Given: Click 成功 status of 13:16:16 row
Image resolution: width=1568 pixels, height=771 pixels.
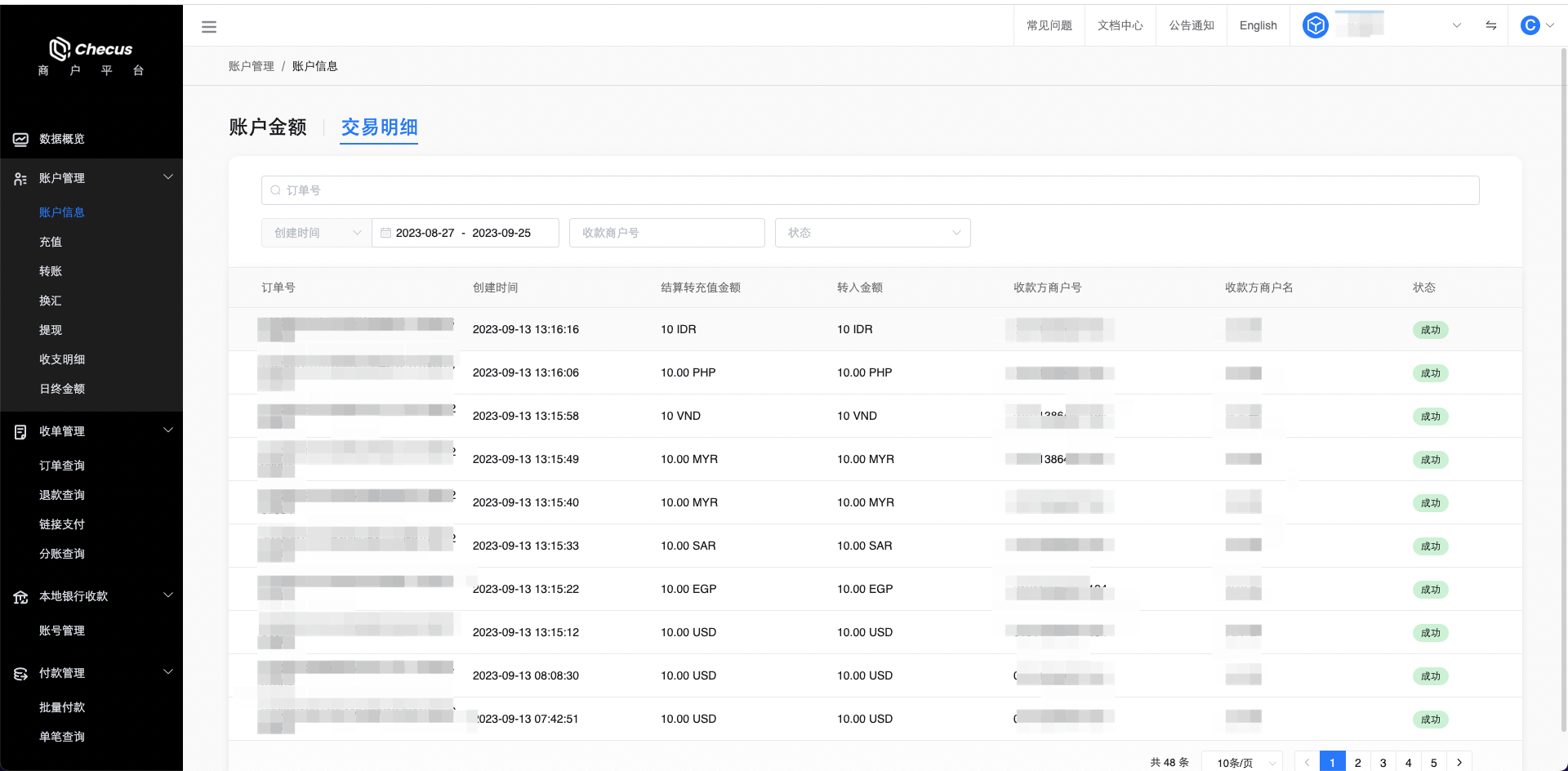Looking at the screenshot, I should (1430, 330).
